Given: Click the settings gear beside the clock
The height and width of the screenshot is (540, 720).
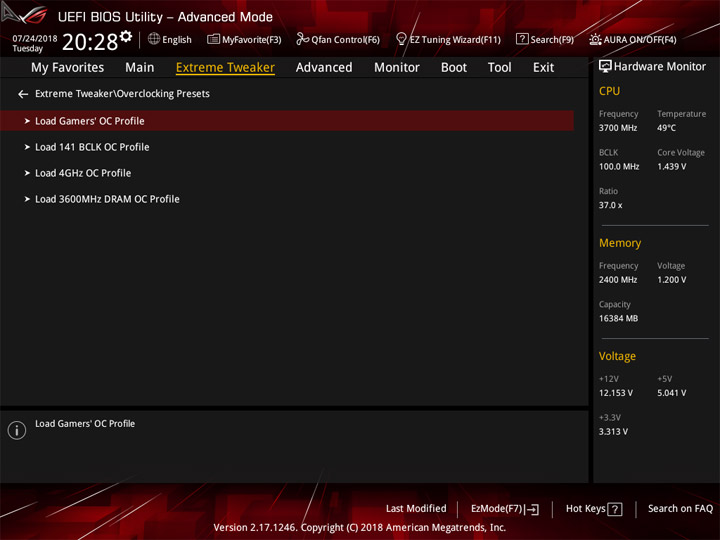Looking at the screenshot, I should [x=126, y=36].
